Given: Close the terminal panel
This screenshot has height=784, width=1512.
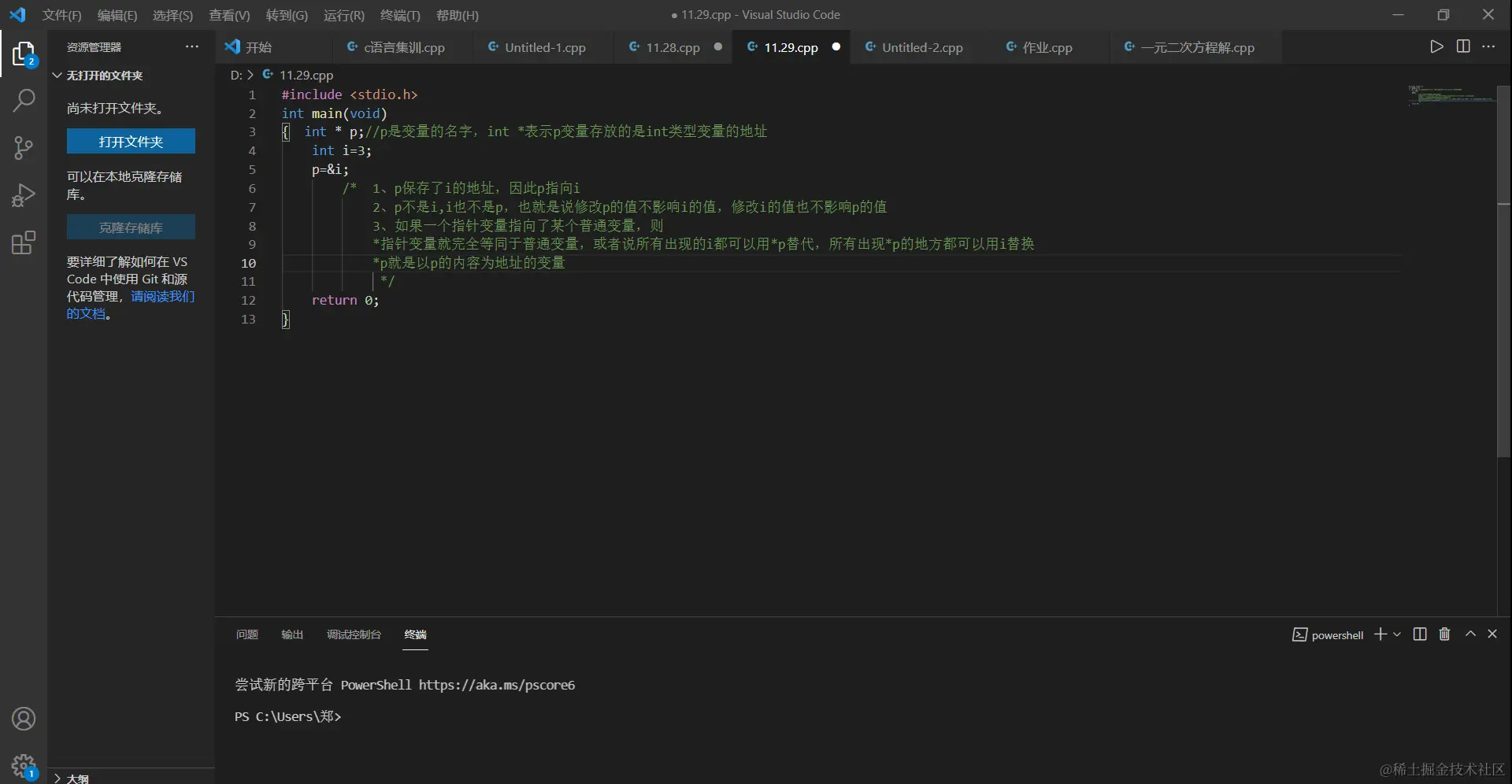Looking at the screenshot, I should coord(1492,634).
